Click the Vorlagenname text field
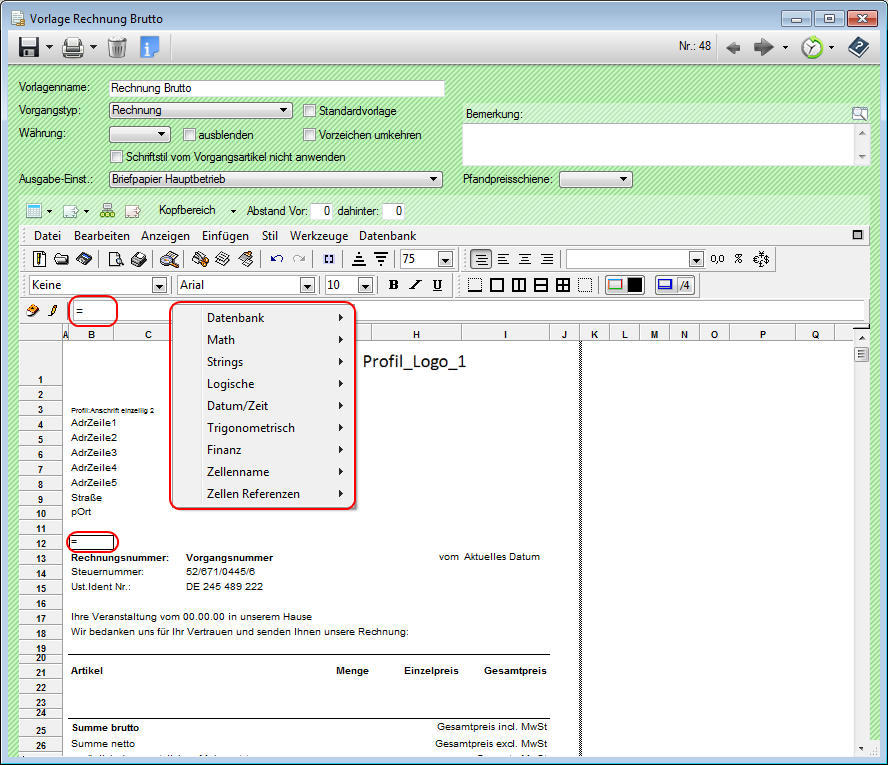The image size is (888, 765). [275, 88]
